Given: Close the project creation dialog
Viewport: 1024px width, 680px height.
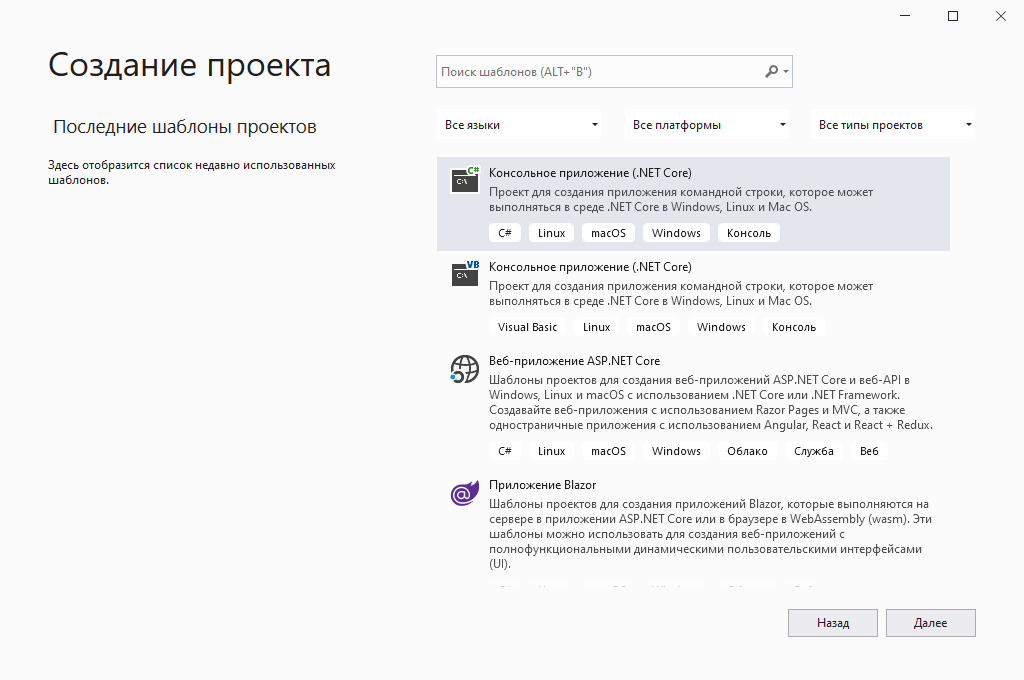Looking at the screenshot, I should (x=1000, y=16).
